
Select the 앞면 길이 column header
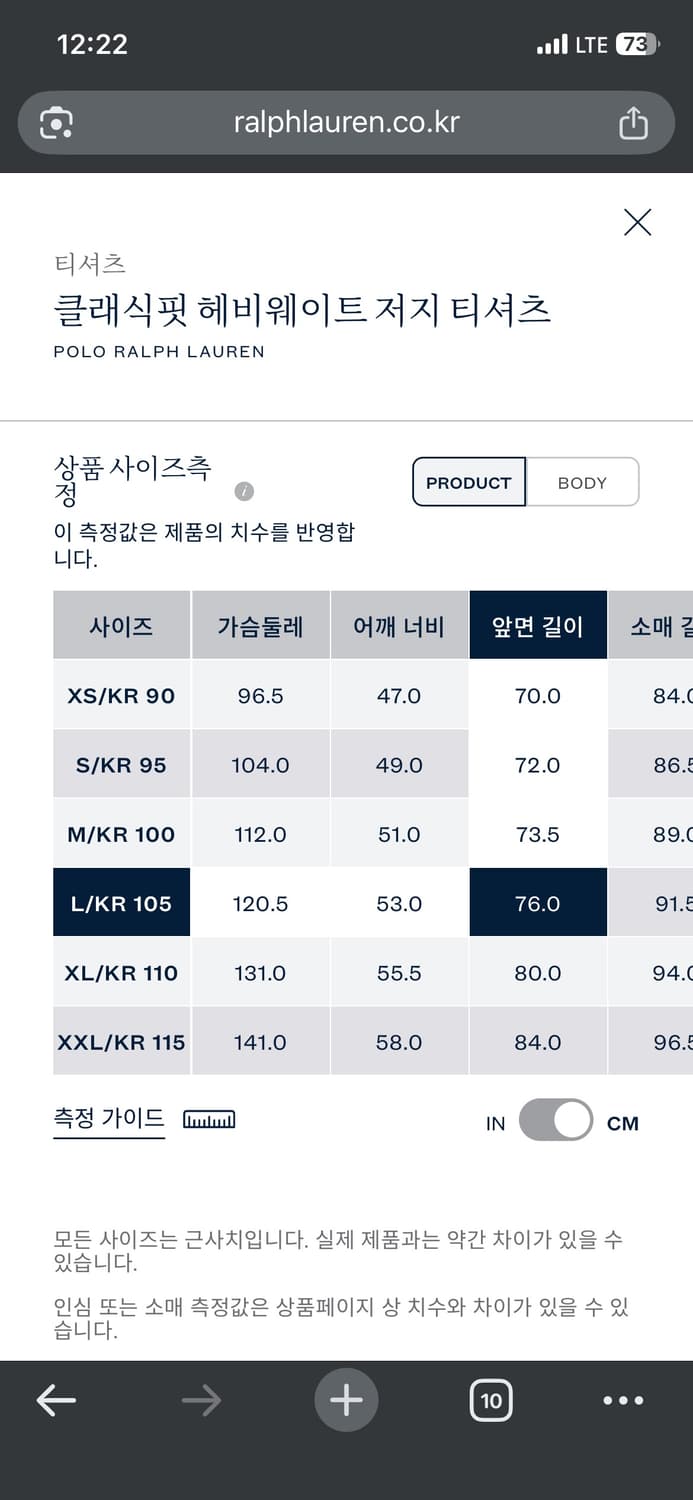[537, 625]
